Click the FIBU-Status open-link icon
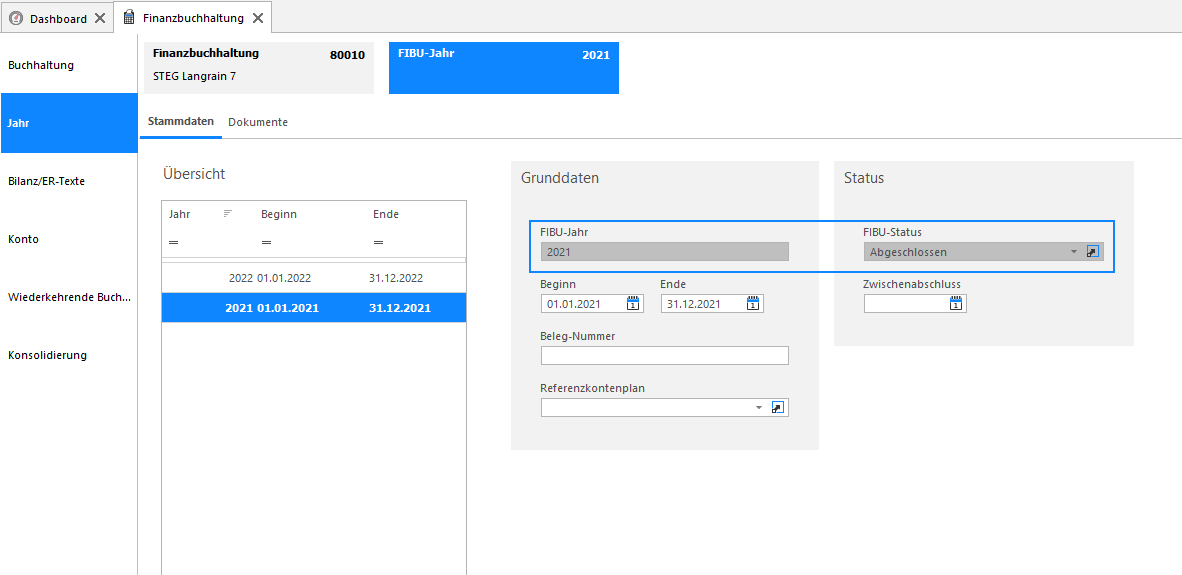The height and width of the screenshot is (575, 1182). pyautogui.click(x=1092, y=252)
